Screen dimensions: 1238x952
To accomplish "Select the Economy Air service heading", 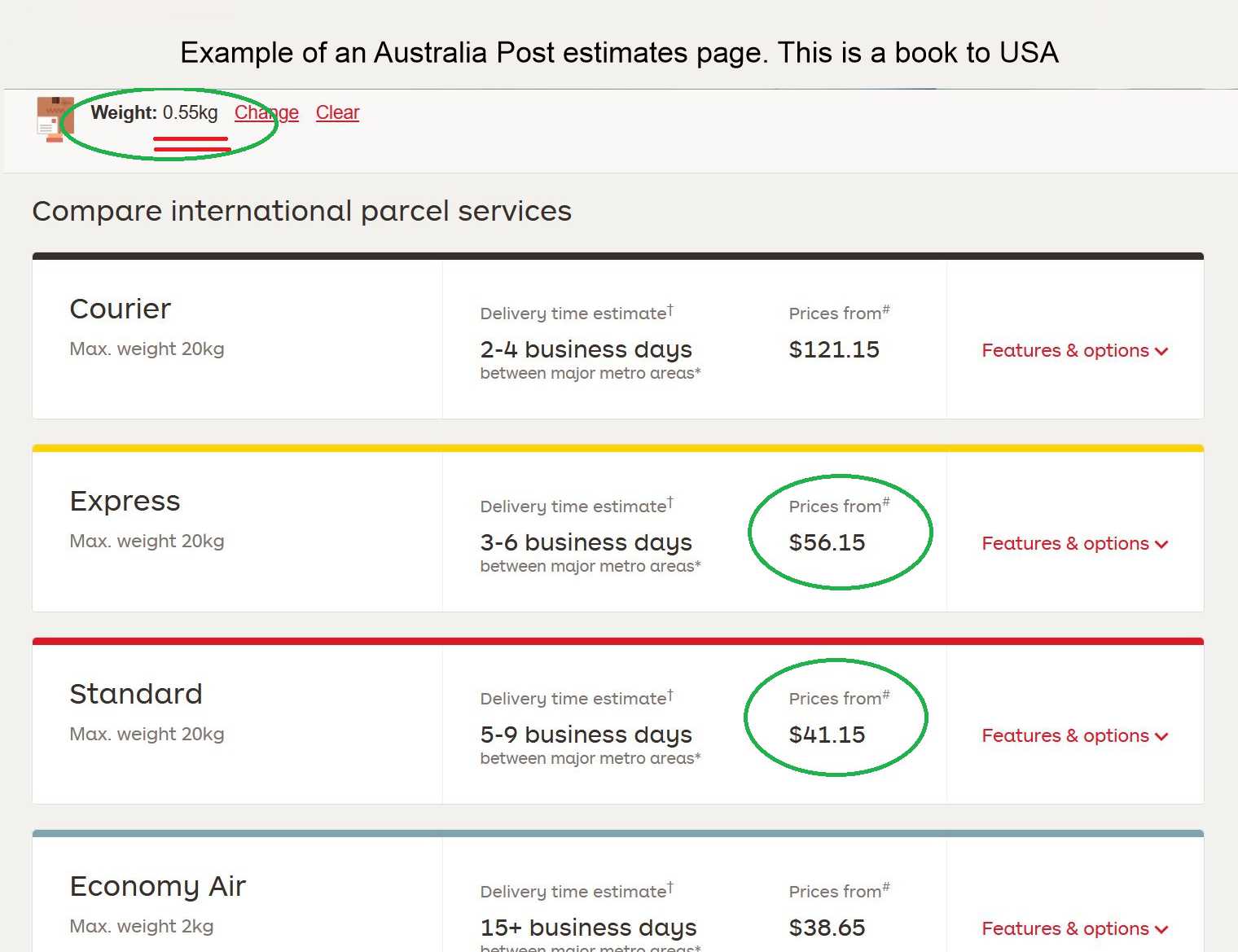I will (158, 886).
